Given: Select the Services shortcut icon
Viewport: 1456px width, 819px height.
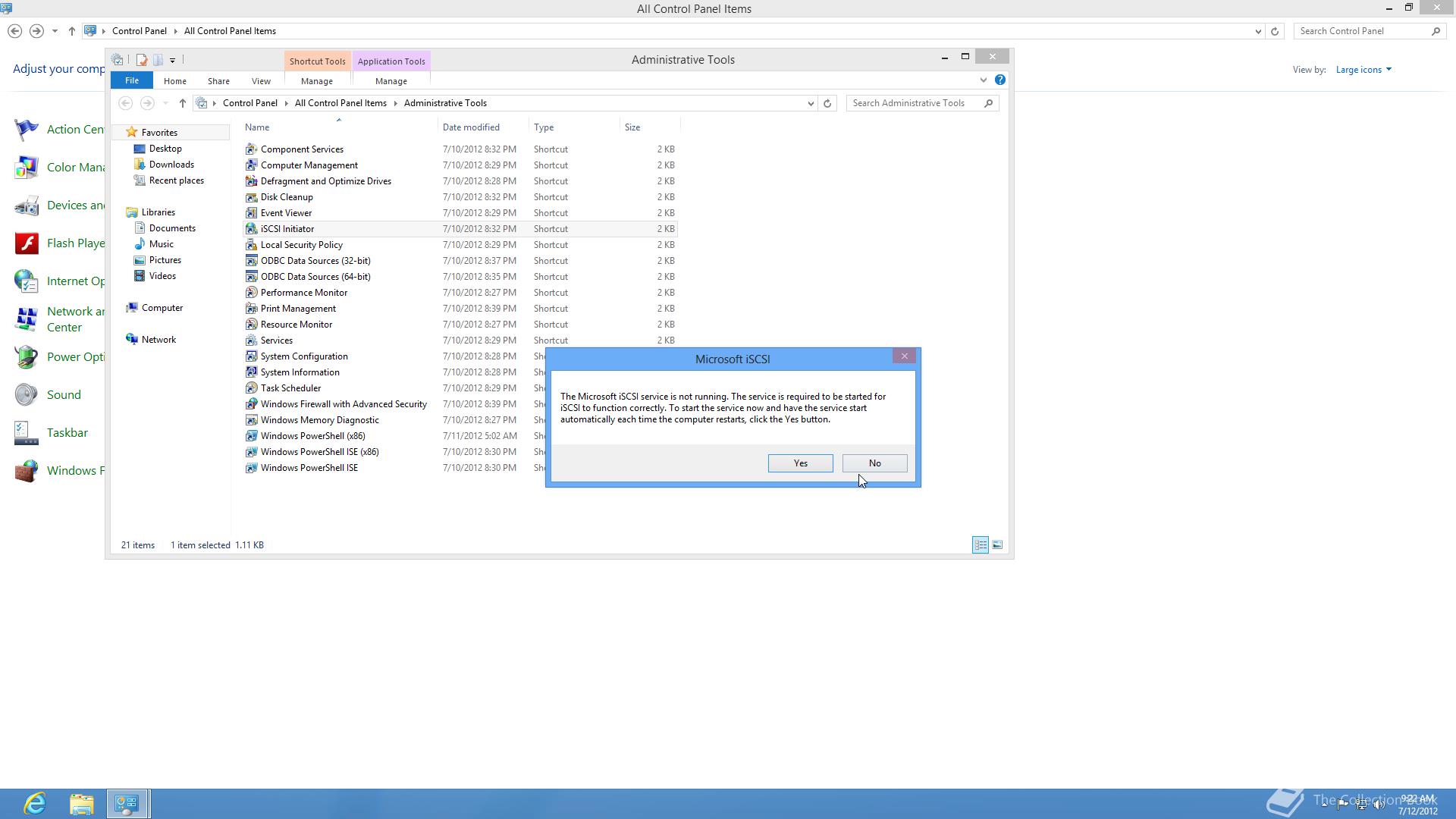Looking at the screenshot, I should [x=251, y=340].
